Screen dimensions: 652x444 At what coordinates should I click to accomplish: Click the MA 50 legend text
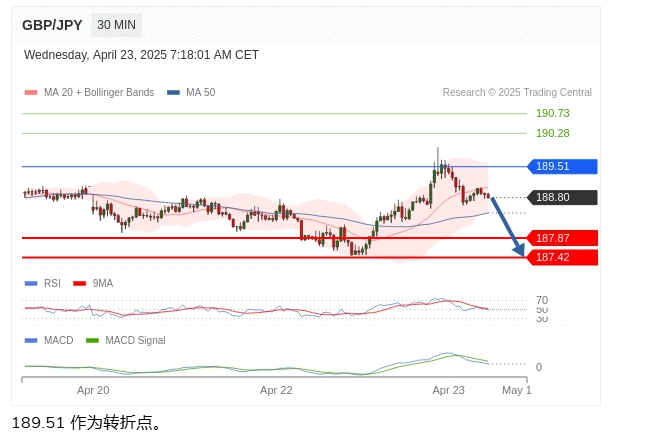(x=200, y=92)
